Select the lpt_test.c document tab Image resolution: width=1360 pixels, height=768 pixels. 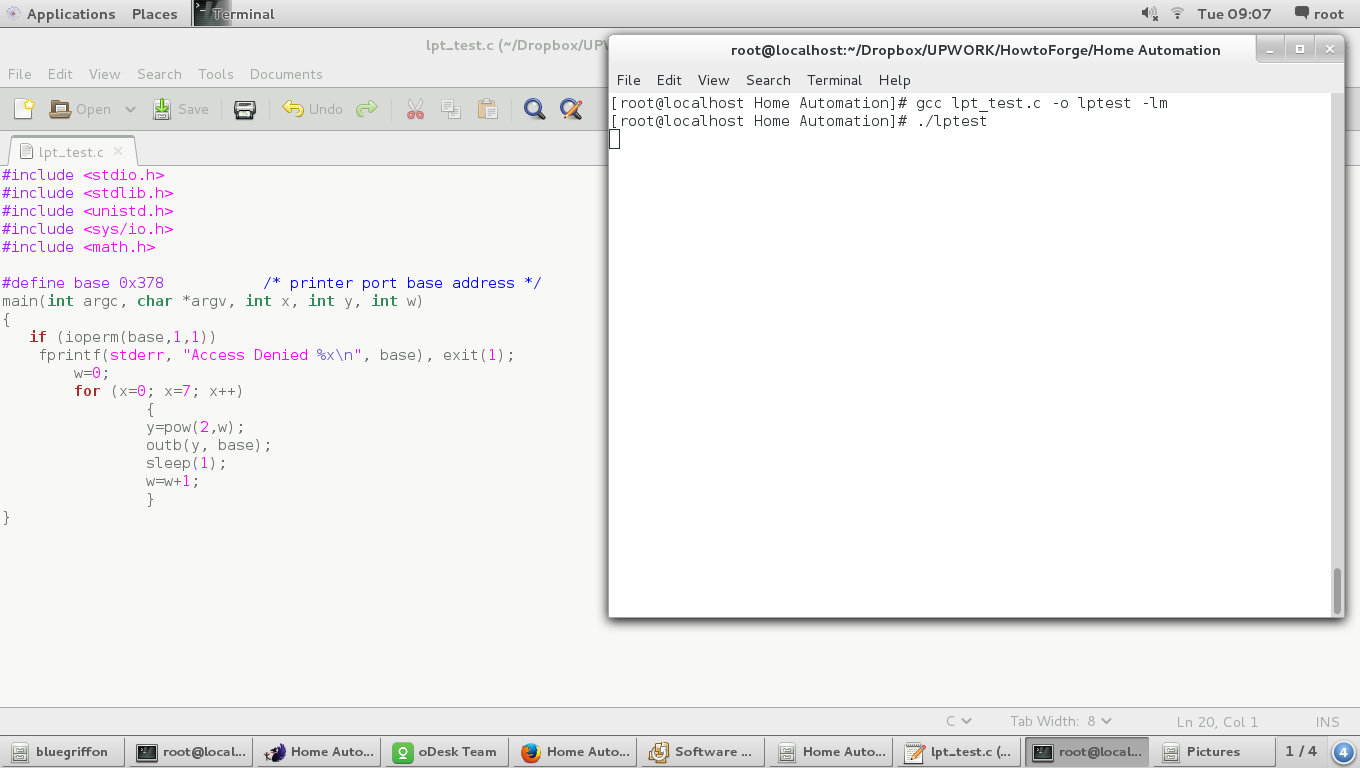[70, 152]
